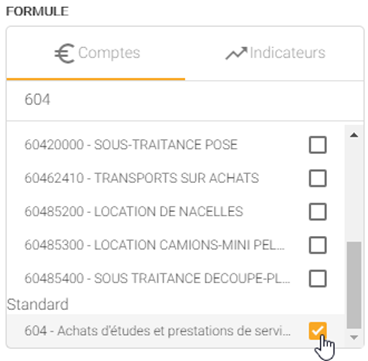
Task: Open the Indicateurs tab
Action: (x=275, y=53)
